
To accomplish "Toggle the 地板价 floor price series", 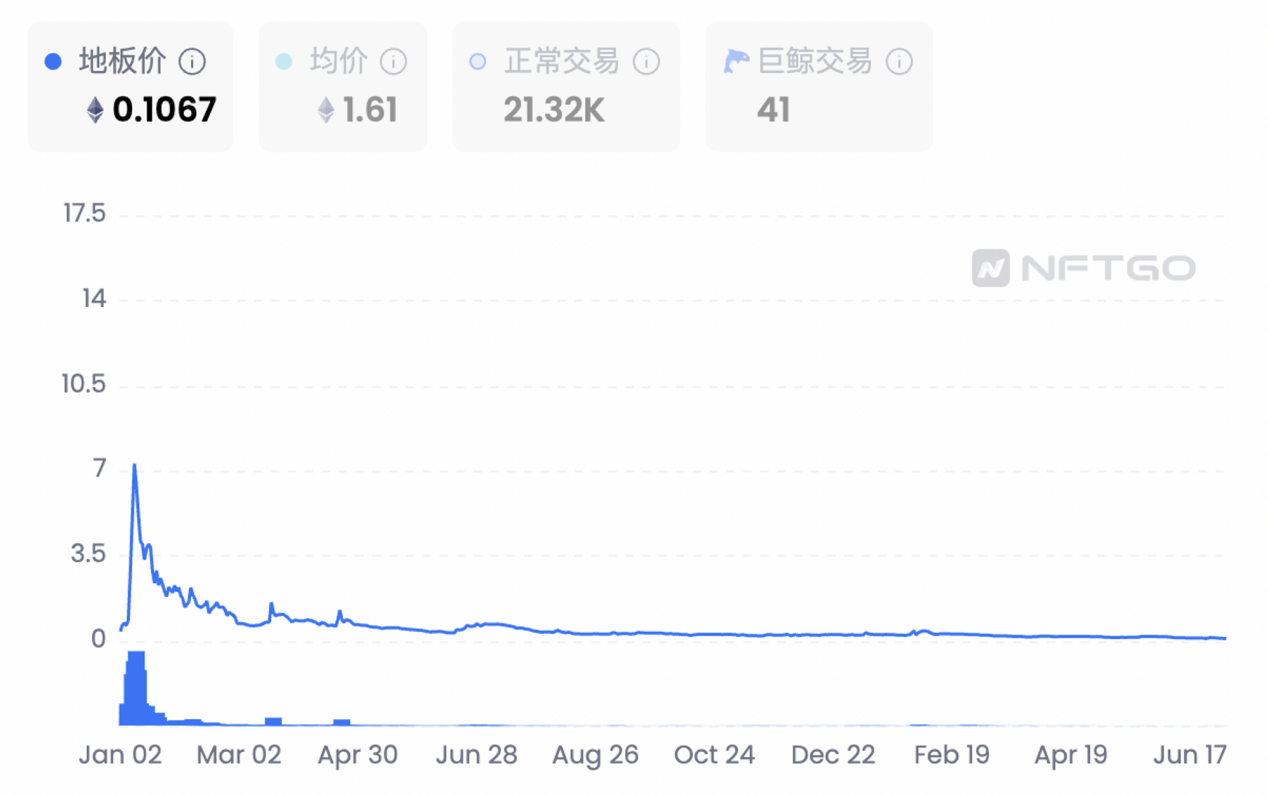I will tap(122, 62).
